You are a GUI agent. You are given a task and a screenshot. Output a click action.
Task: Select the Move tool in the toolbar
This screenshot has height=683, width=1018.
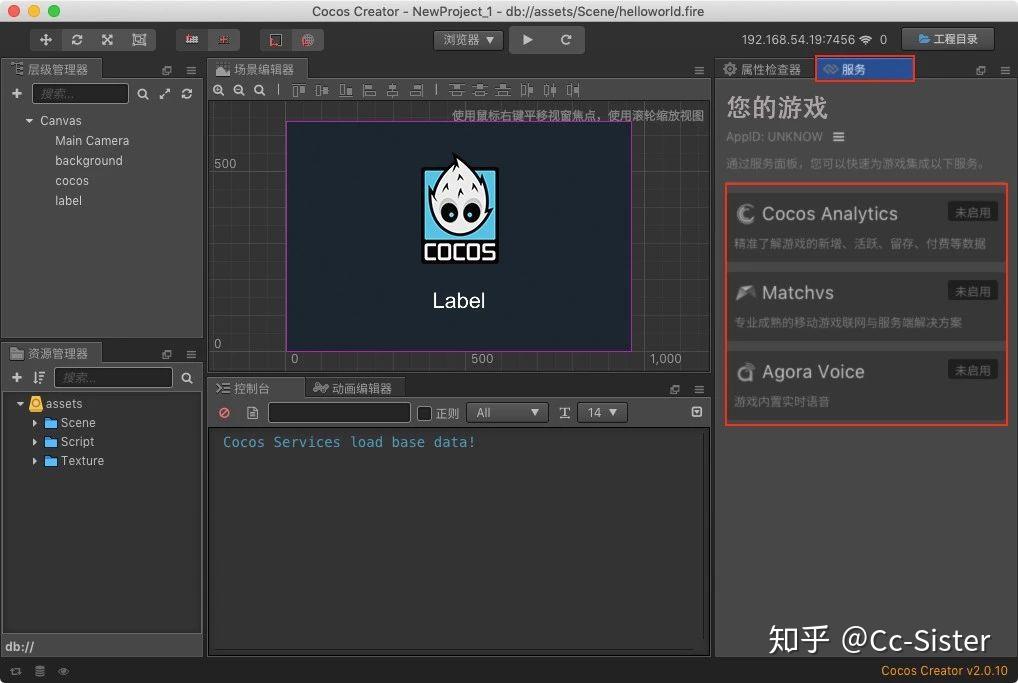tap(45, 40)
